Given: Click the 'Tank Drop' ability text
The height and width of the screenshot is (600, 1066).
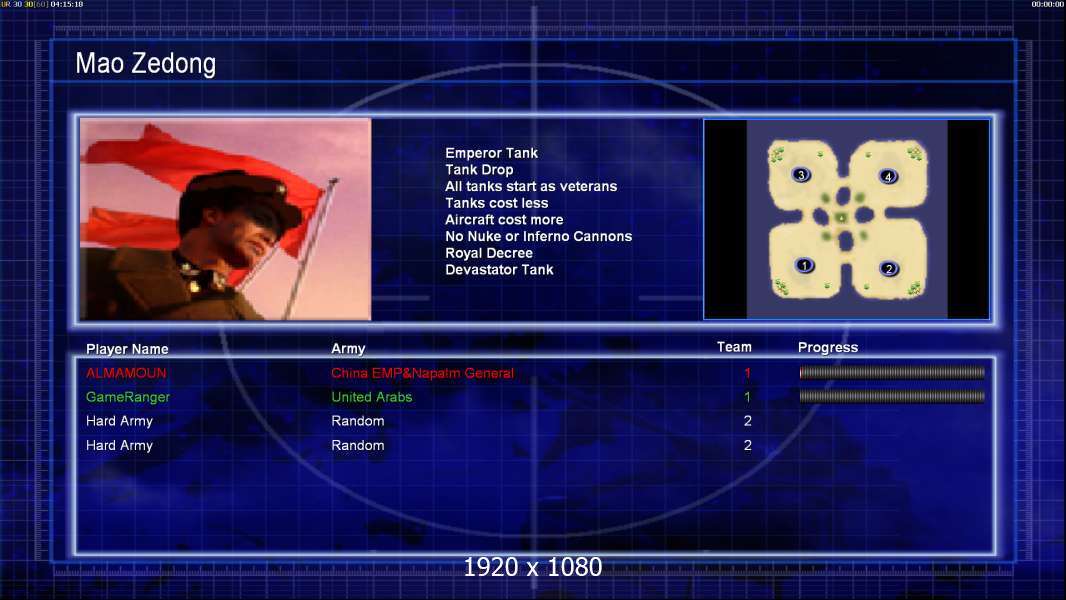Looking at the screenshot, I should pyautogui.click(x=479, y=170).
